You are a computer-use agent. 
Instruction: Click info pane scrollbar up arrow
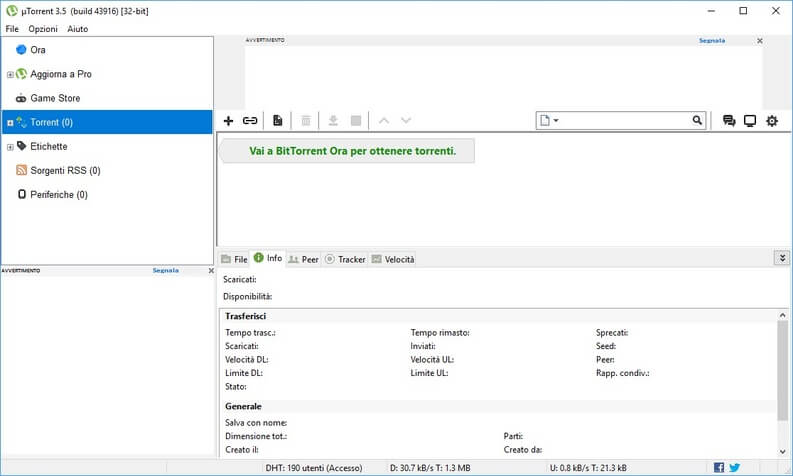coord(782,315)
